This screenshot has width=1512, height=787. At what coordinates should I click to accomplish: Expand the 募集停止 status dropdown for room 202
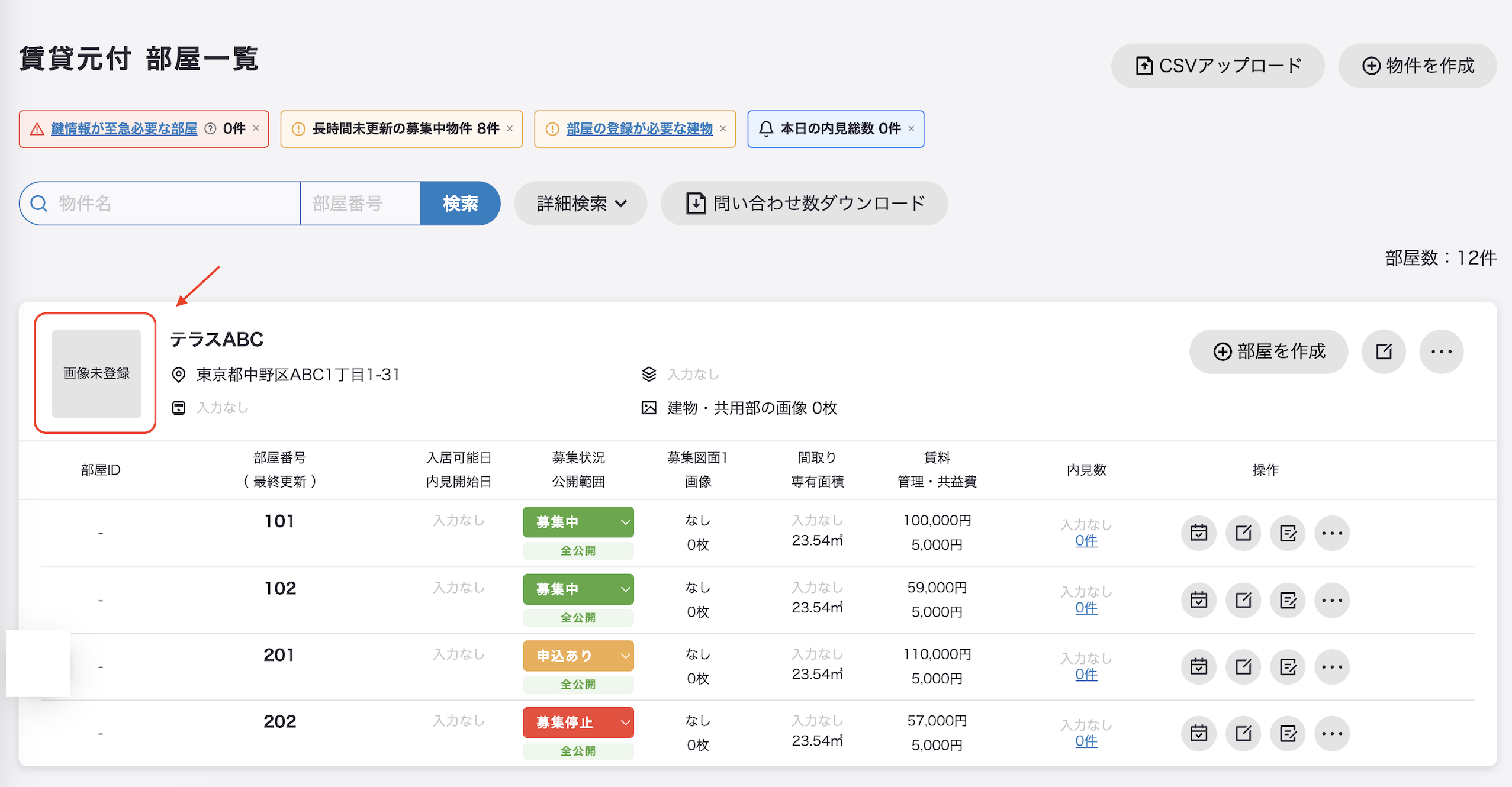578,723
